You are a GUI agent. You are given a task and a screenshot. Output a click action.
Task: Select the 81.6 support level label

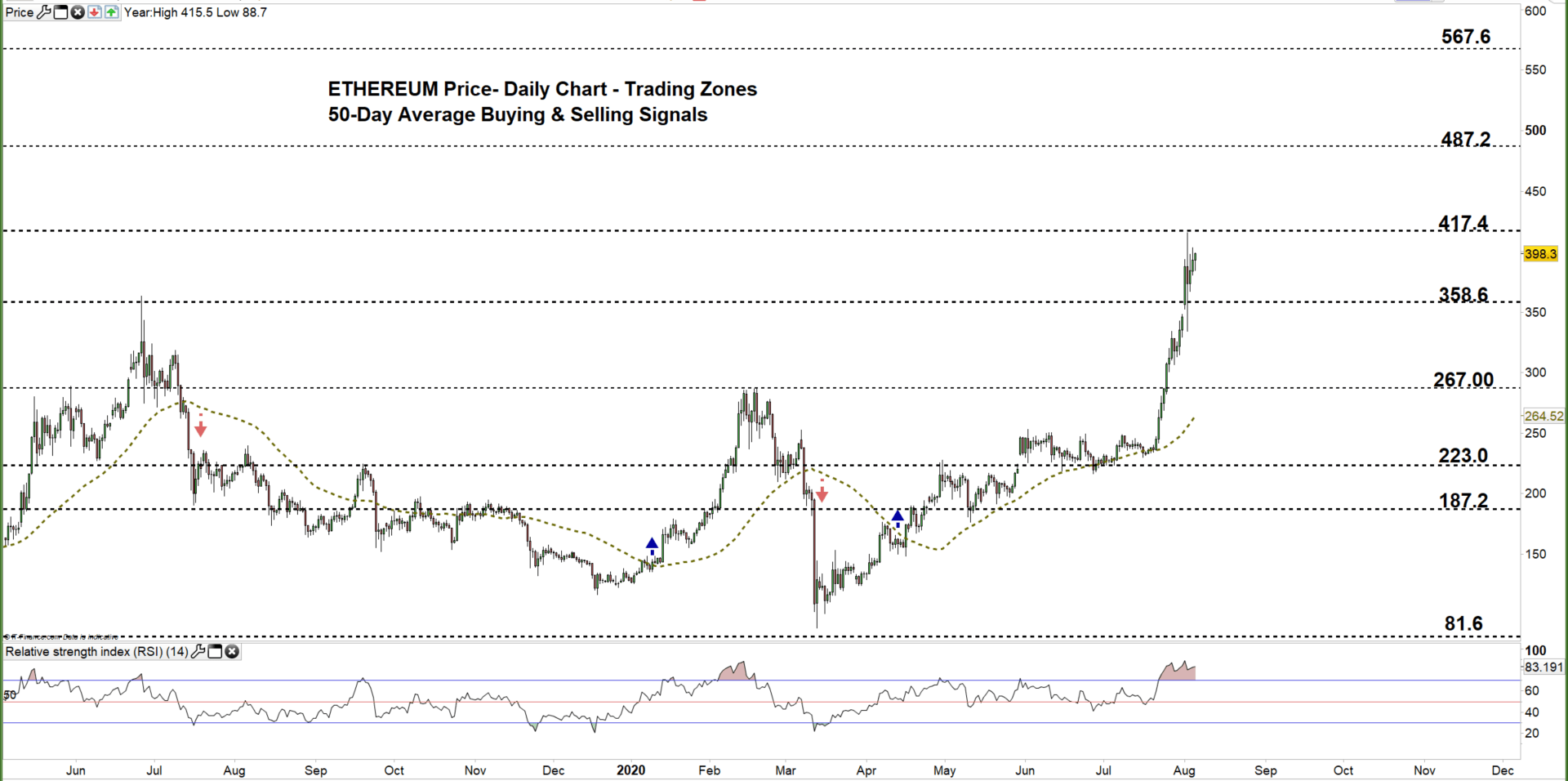(1463, 624)
